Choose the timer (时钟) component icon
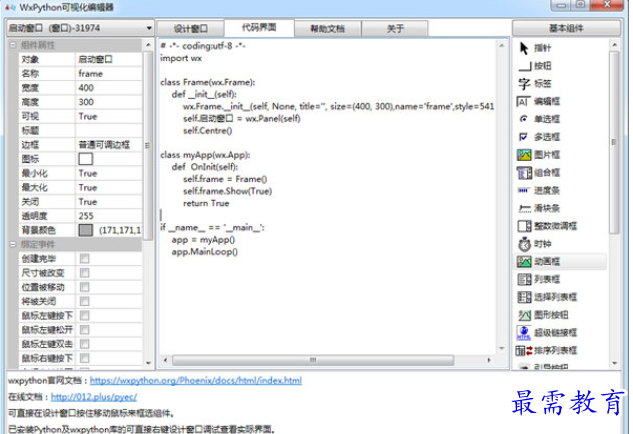The image size is (633, 434). (x=524, y=244)
